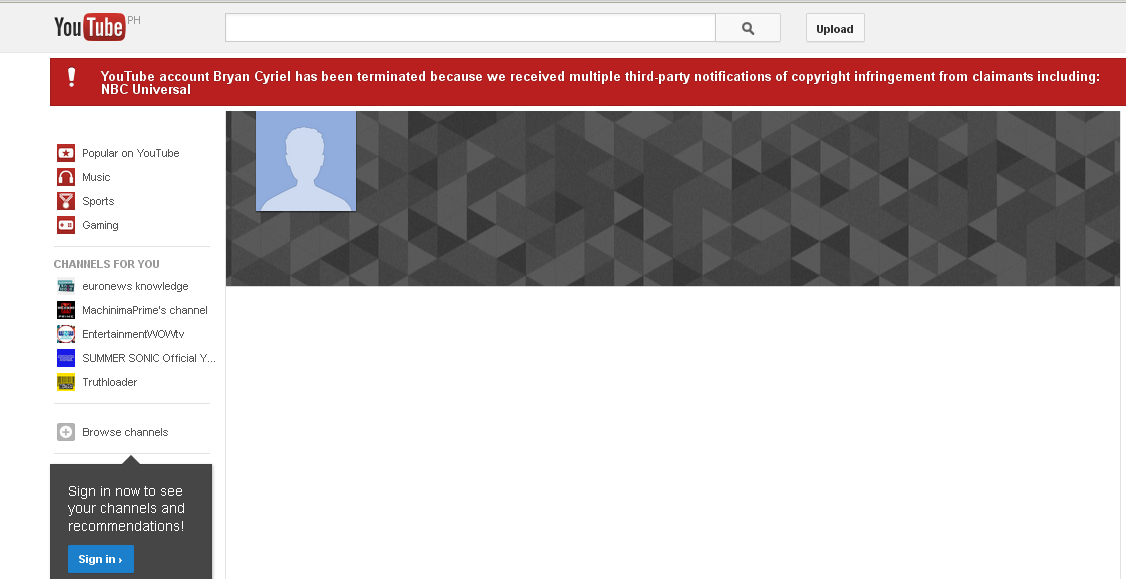Open Truthloader channel link
This screenshot has height=579, width=1126.
pyautogui.click(x=110, y=382)
